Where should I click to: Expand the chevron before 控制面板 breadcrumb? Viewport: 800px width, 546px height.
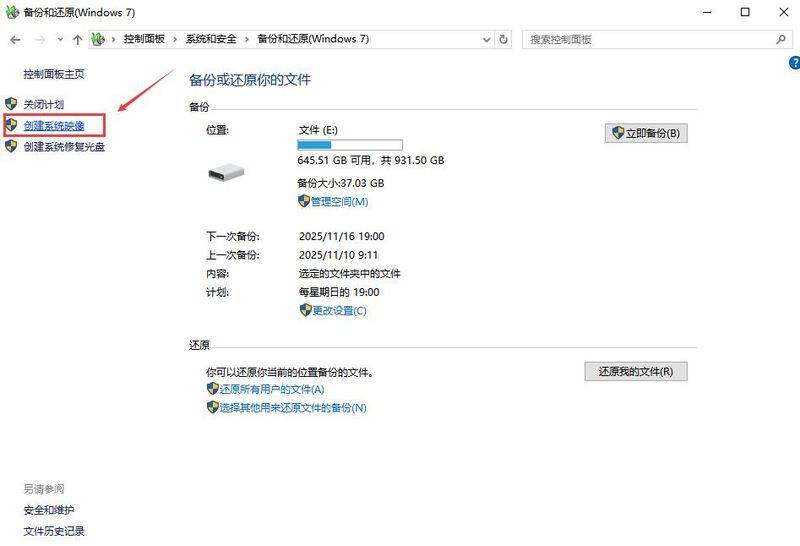113,39
